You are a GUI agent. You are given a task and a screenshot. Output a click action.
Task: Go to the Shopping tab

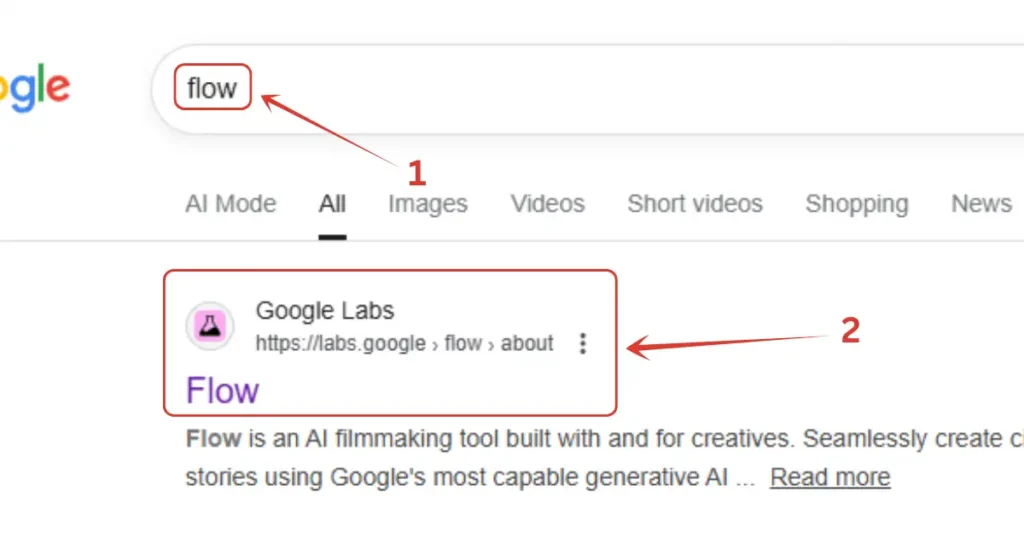(x=857, y=204)
